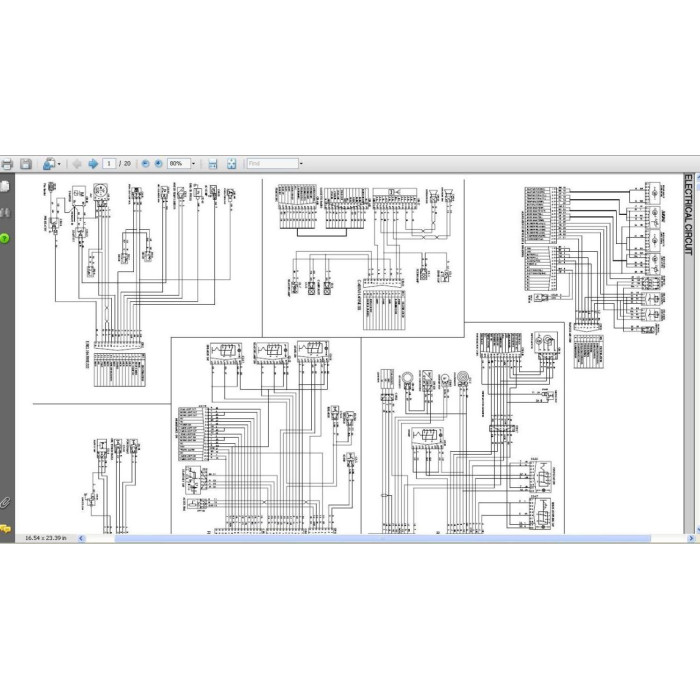The height and width of the screenshot is (700, 700).
Task: Click the 80% zoom level field
Action: click(179, 164)
